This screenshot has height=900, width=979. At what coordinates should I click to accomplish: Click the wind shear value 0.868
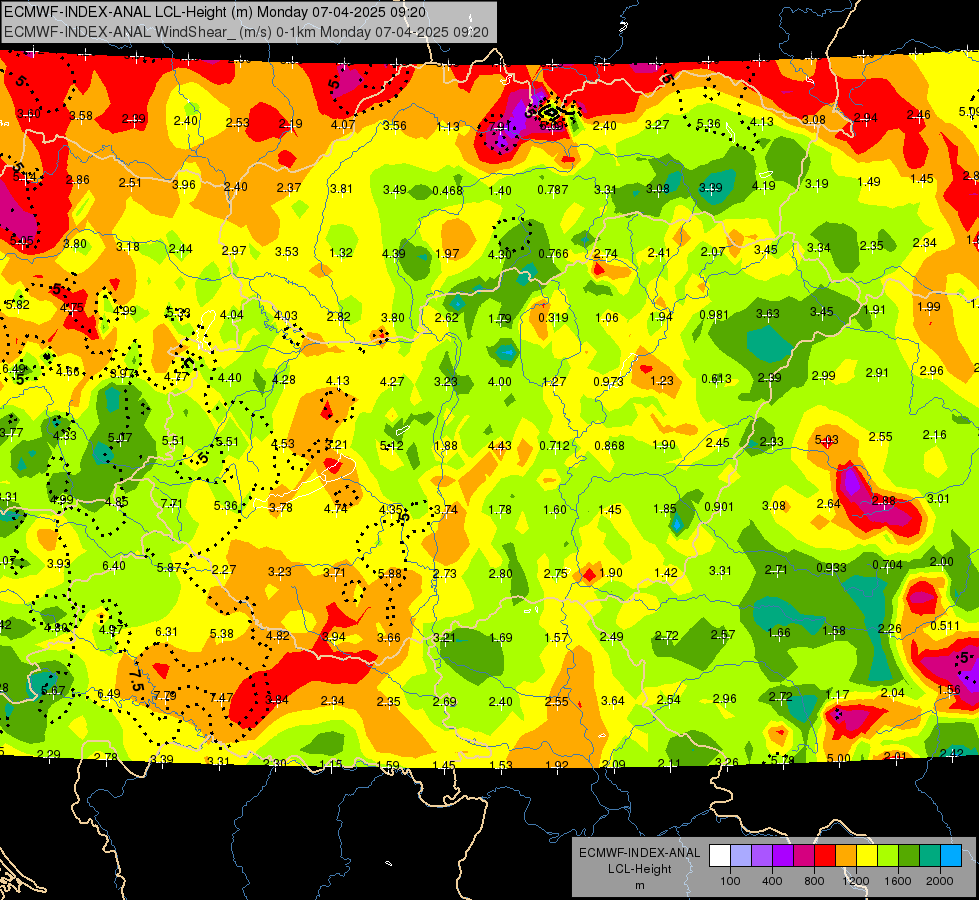(x=609, y=445)
